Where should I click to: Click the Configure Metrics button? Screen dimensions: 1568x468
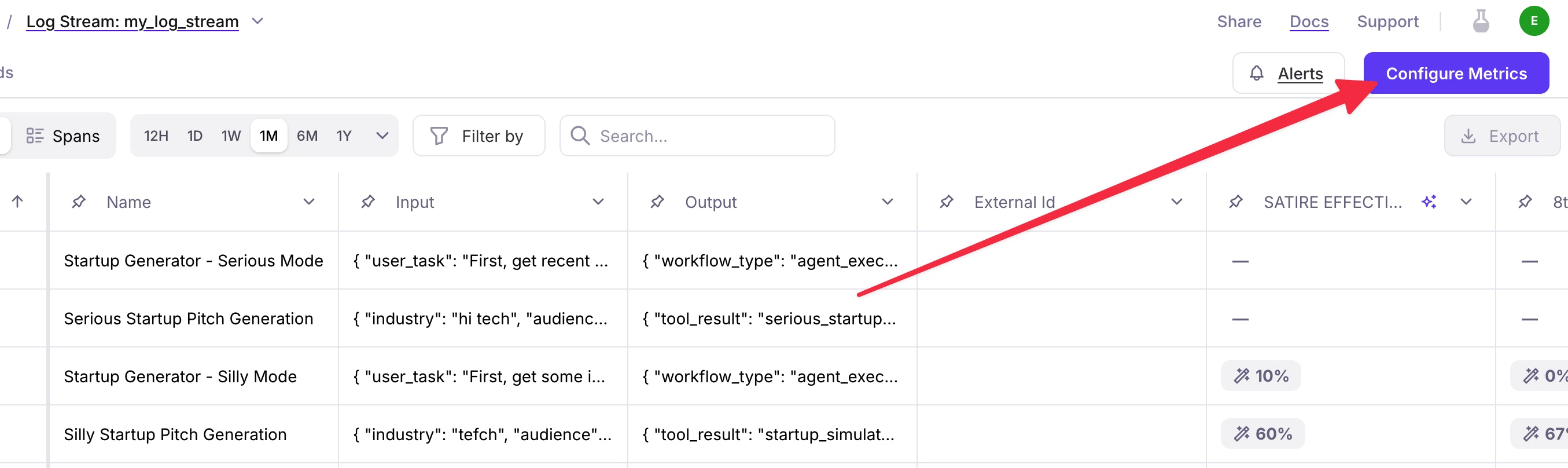click(1455, 73)
